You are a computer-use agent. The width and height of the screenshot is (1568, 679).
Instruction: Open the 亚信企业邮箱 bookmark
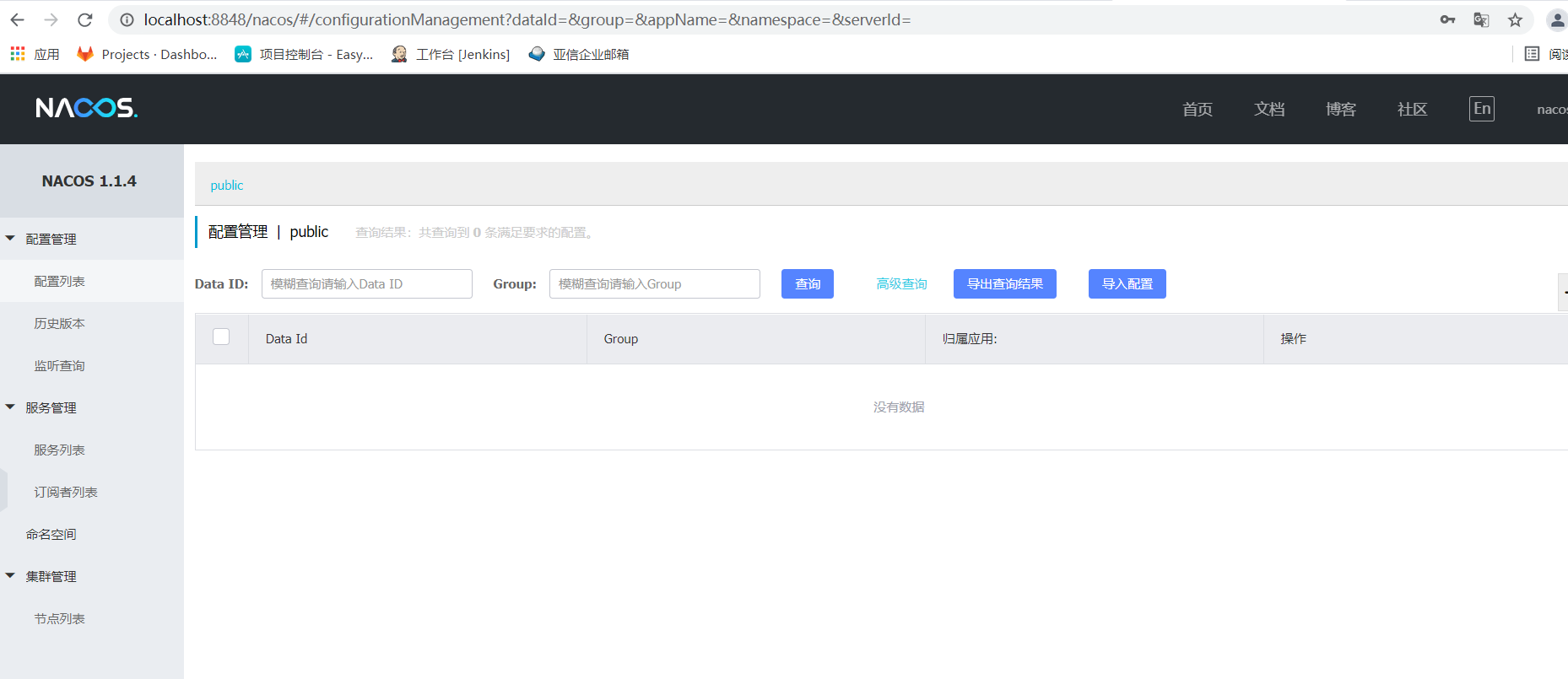click(x=579, y=54)
